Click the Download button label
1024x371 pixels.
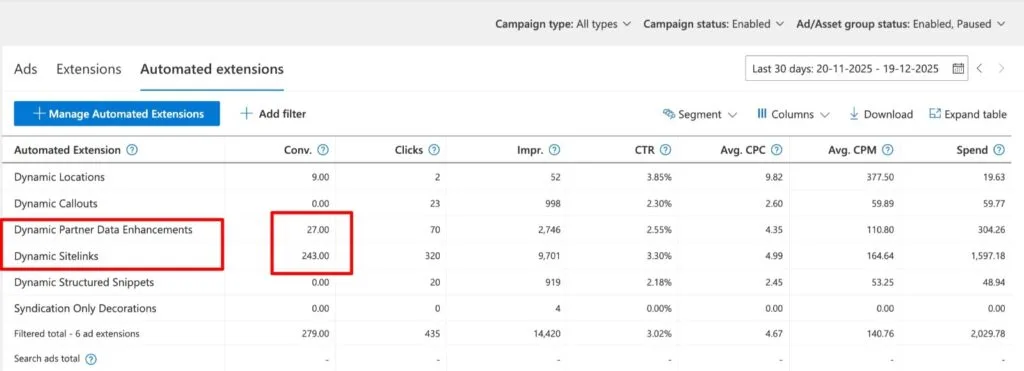pos(888,114)
